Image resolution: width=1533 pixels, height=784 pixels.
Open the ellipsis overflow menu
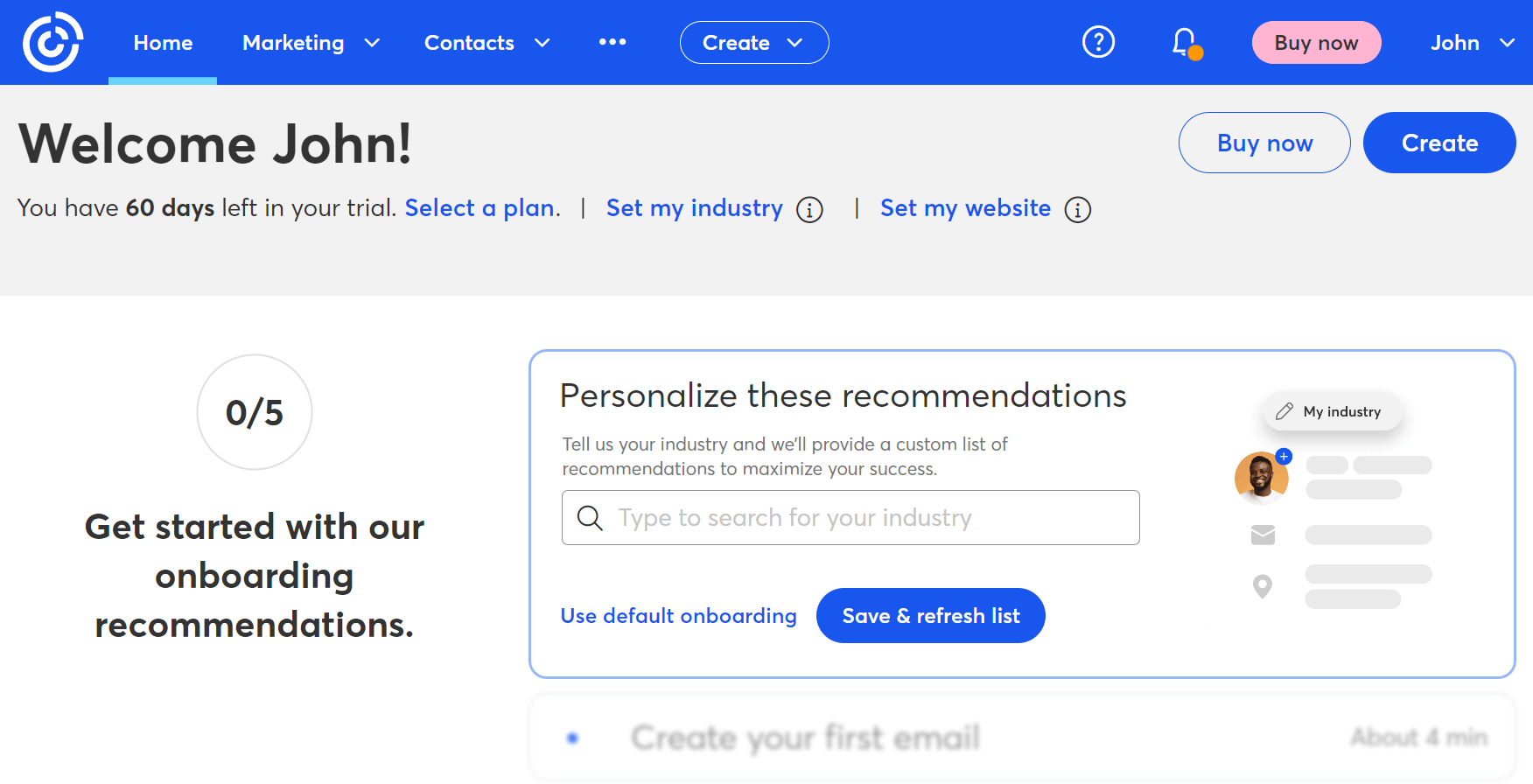pos(612,42)
